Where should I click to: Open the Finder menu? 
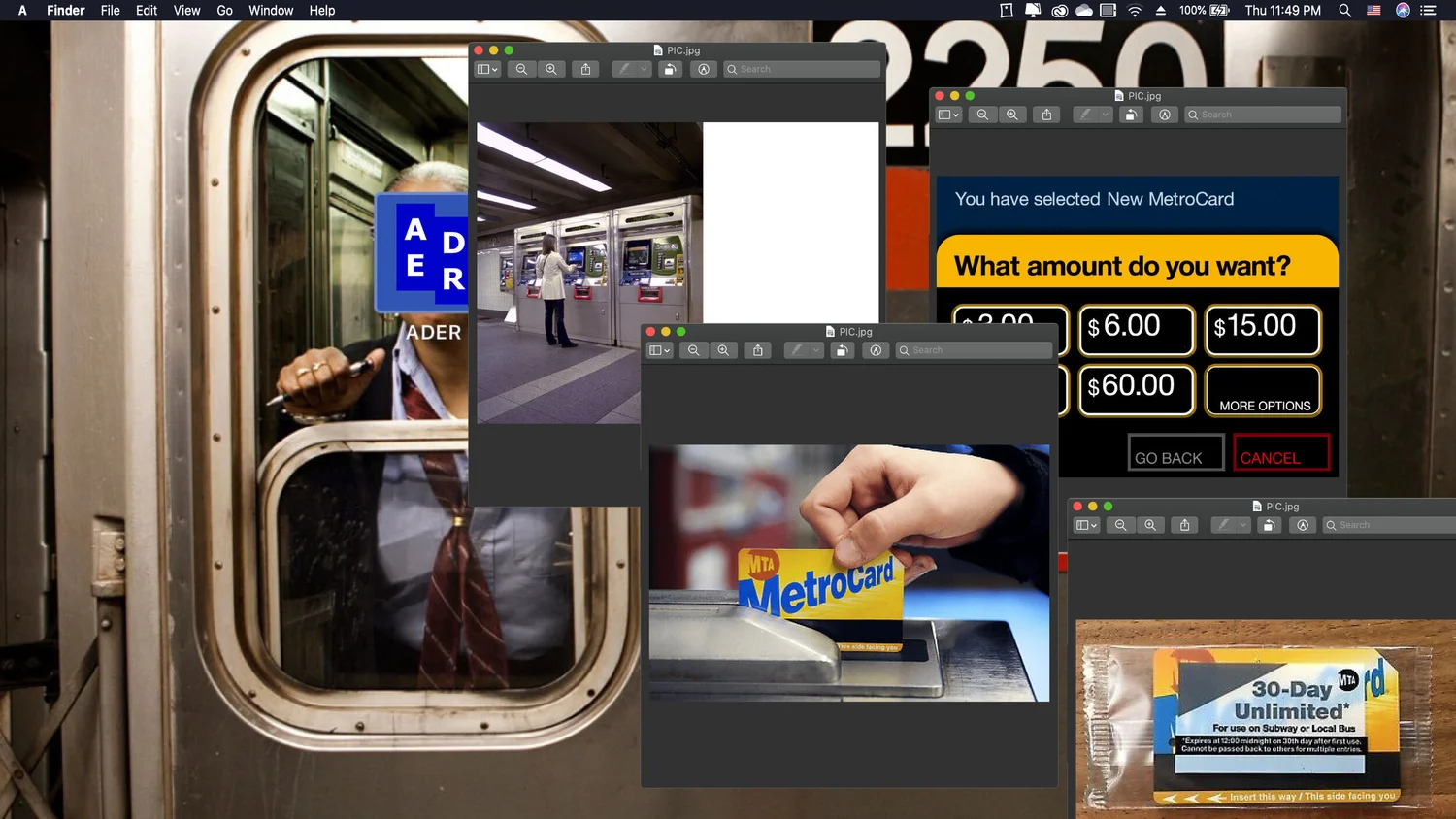66,11
